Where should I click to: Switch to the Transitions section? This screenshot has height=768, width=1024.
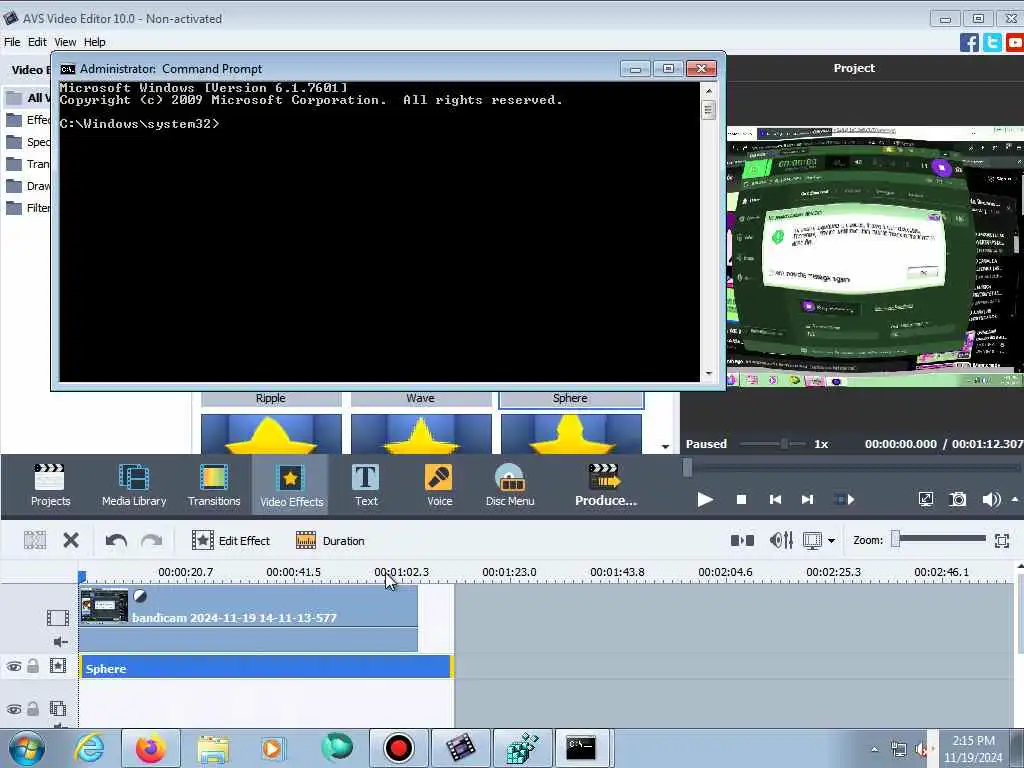214,485
